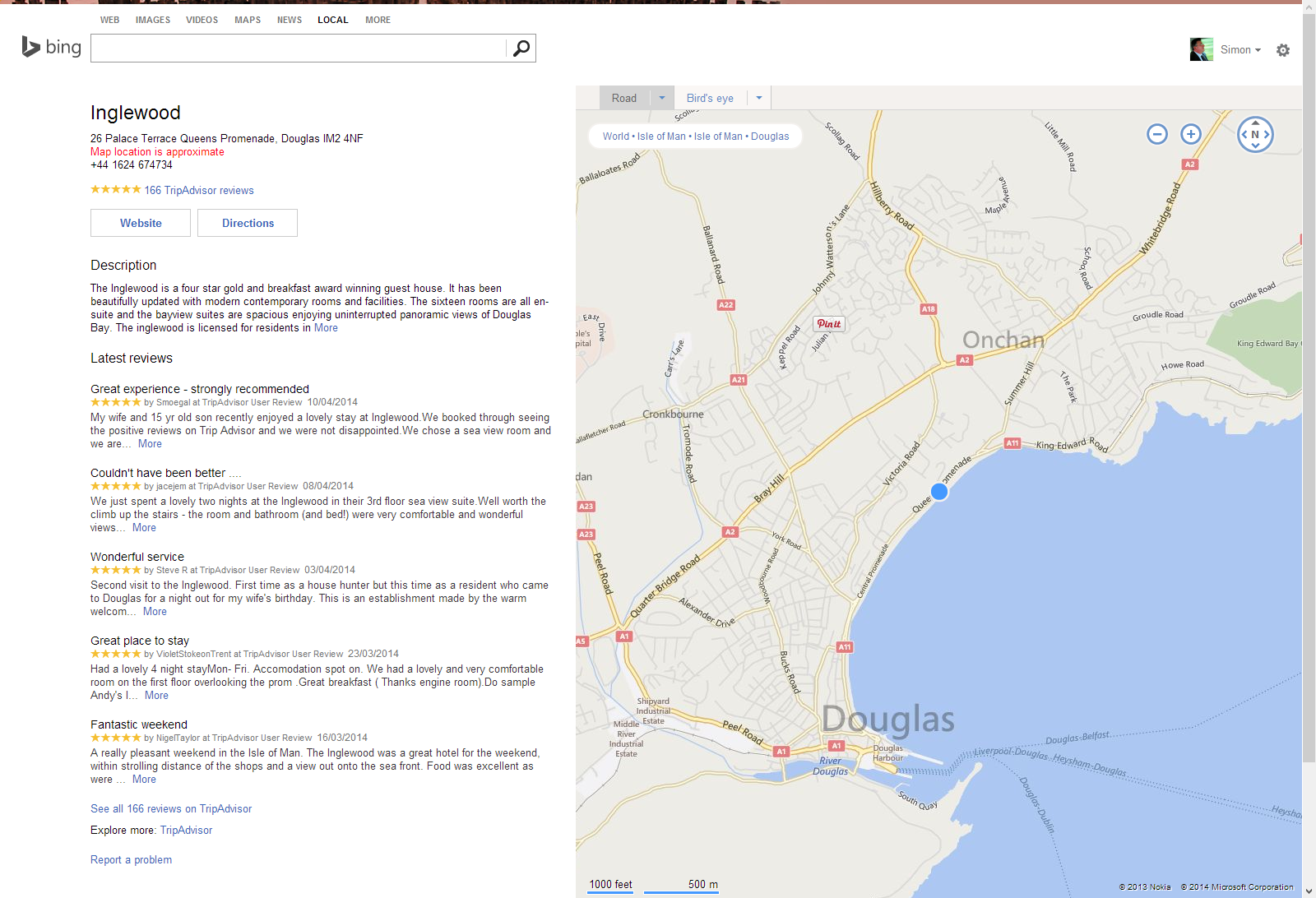Select the Road map view
Screen dimensions: 1316x898
click(x=625, y=97)
